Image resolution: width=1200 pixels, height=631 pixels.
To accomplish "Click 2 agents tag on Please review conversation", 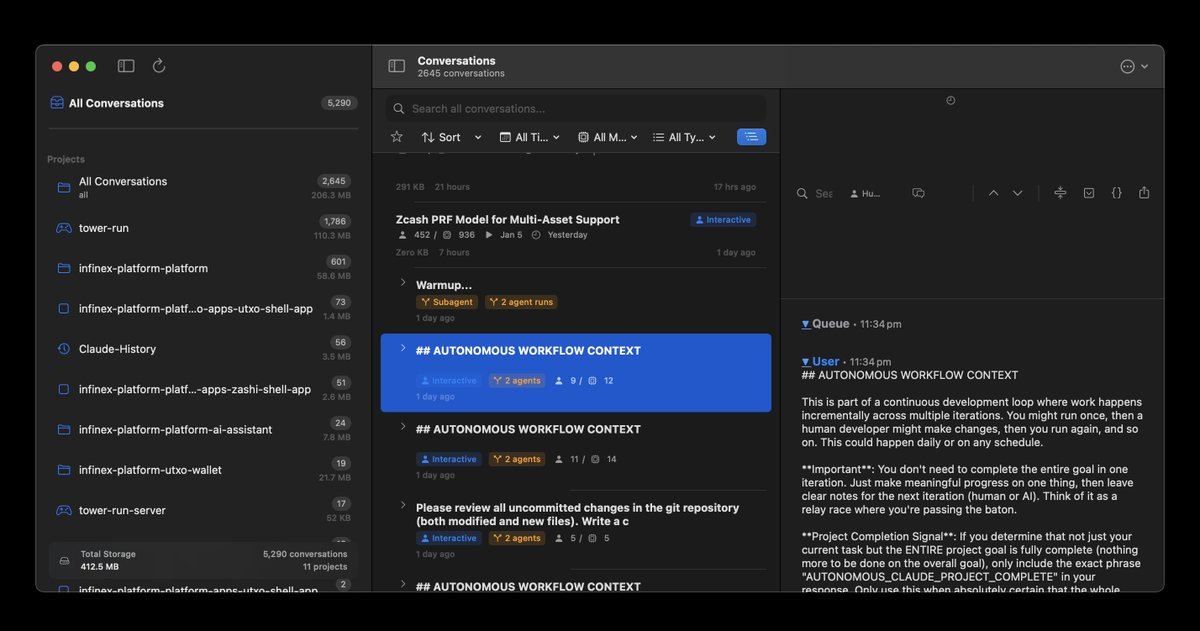I will [x=516, y=538].
